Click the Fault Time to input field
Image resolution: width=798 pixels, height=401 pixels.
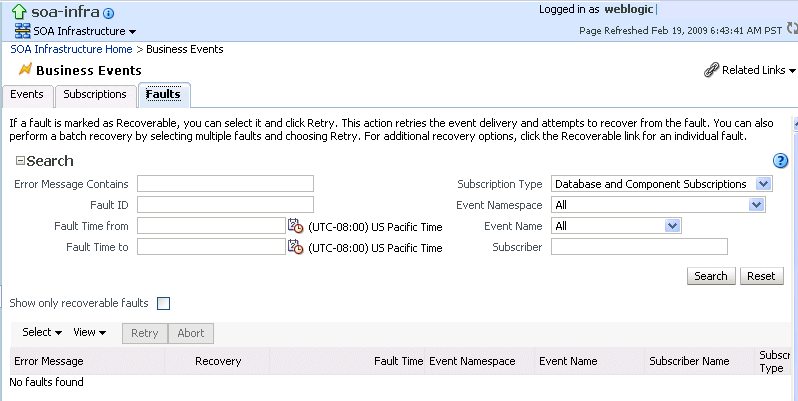tap(211, 247)
